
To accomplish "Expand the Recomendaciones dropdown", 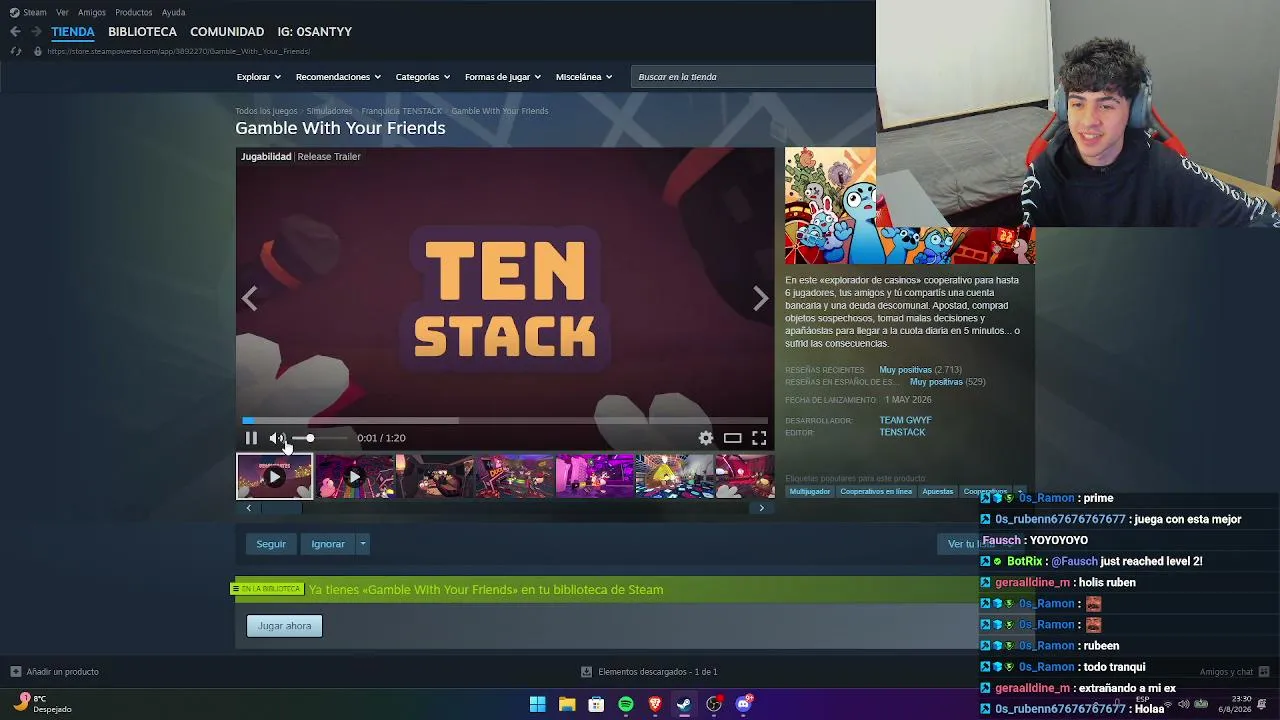I will 338,77.
